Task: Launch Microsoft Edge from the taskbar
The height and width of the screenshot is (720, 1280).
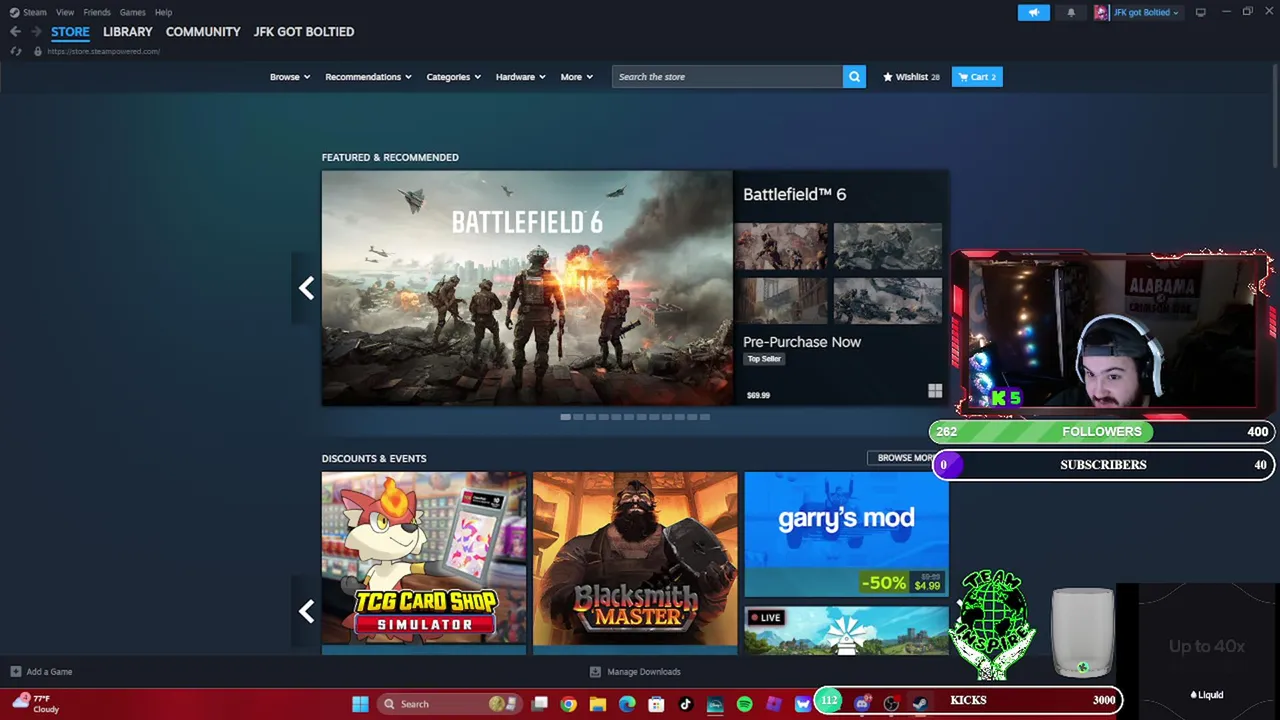Action: [x=627, y=704]
